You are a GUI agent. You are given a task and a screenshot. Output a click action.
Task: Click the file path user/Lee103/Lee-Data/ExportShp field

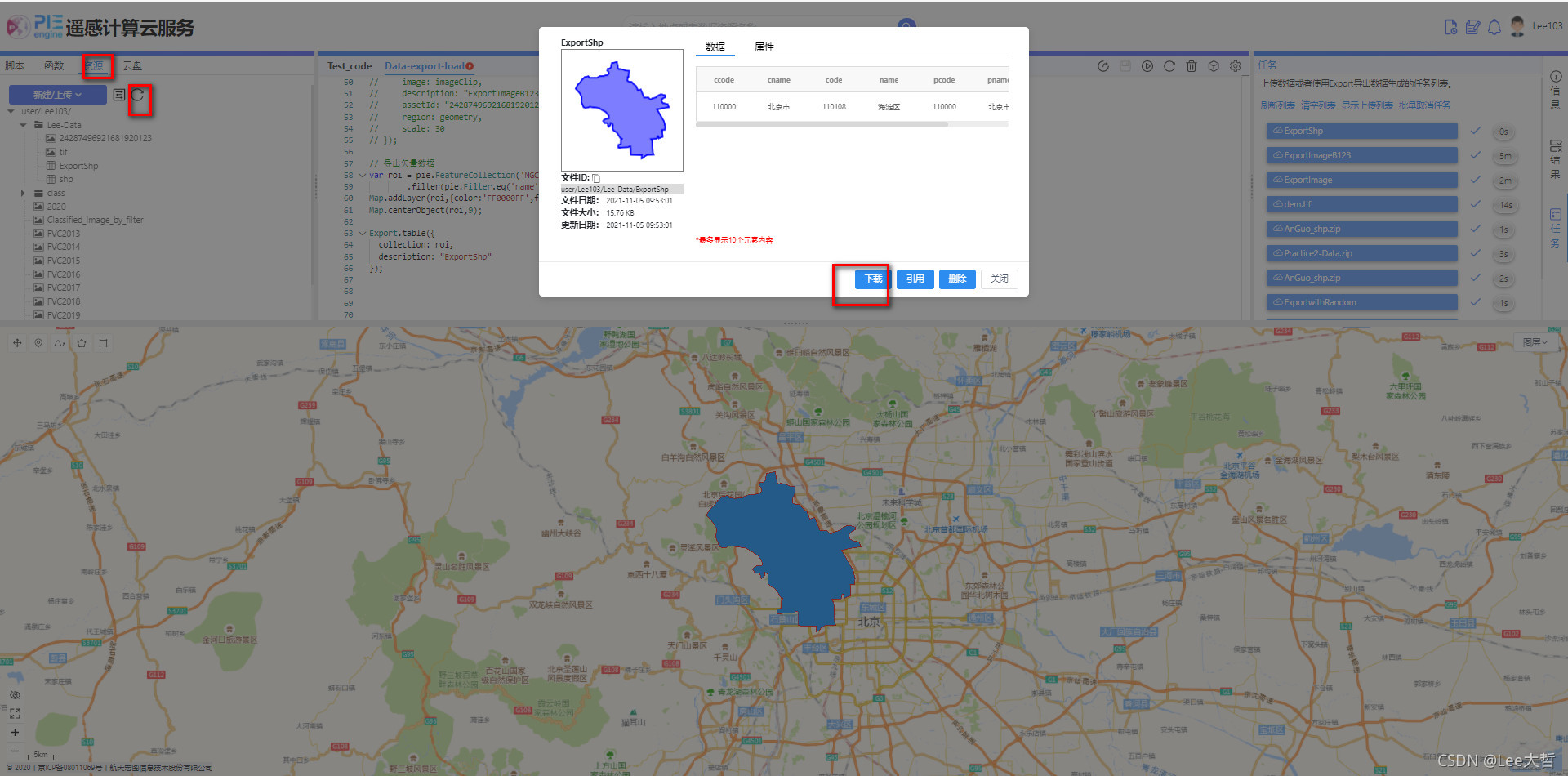pos(622,190)
